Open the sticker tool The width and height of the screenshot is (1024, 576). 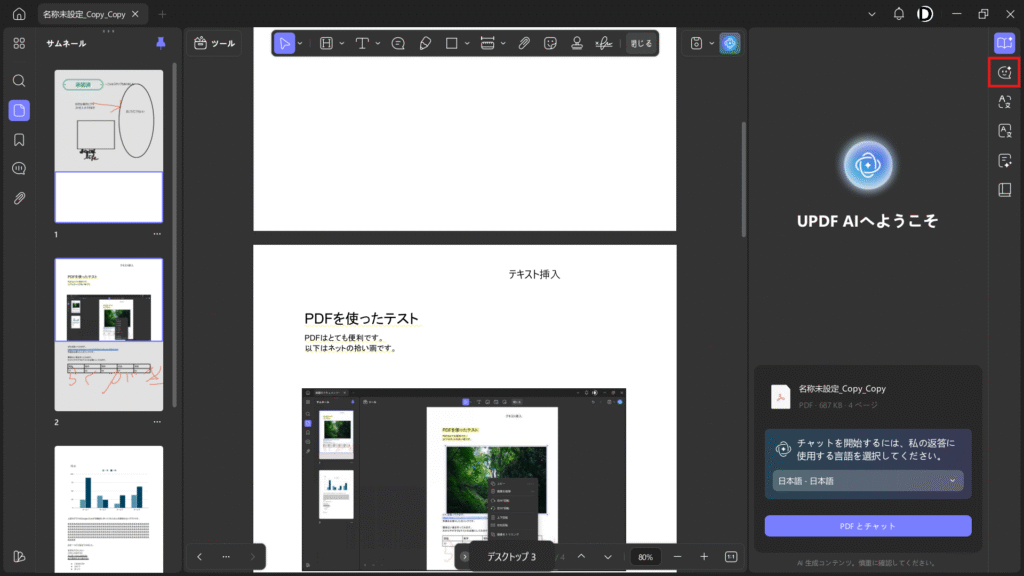coord(550,43)
